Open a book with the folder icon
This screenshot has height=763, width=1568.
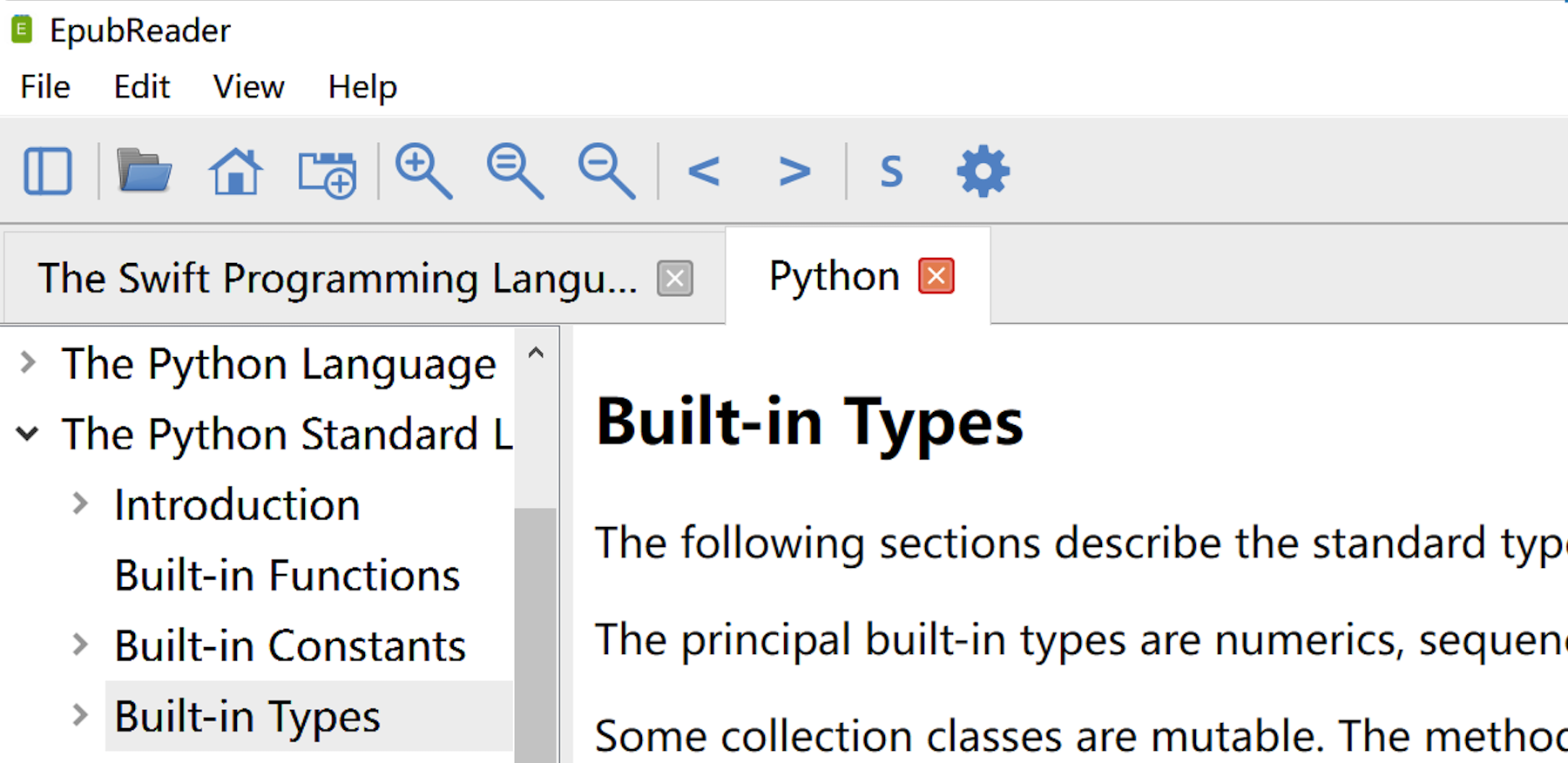pos(144,171)
